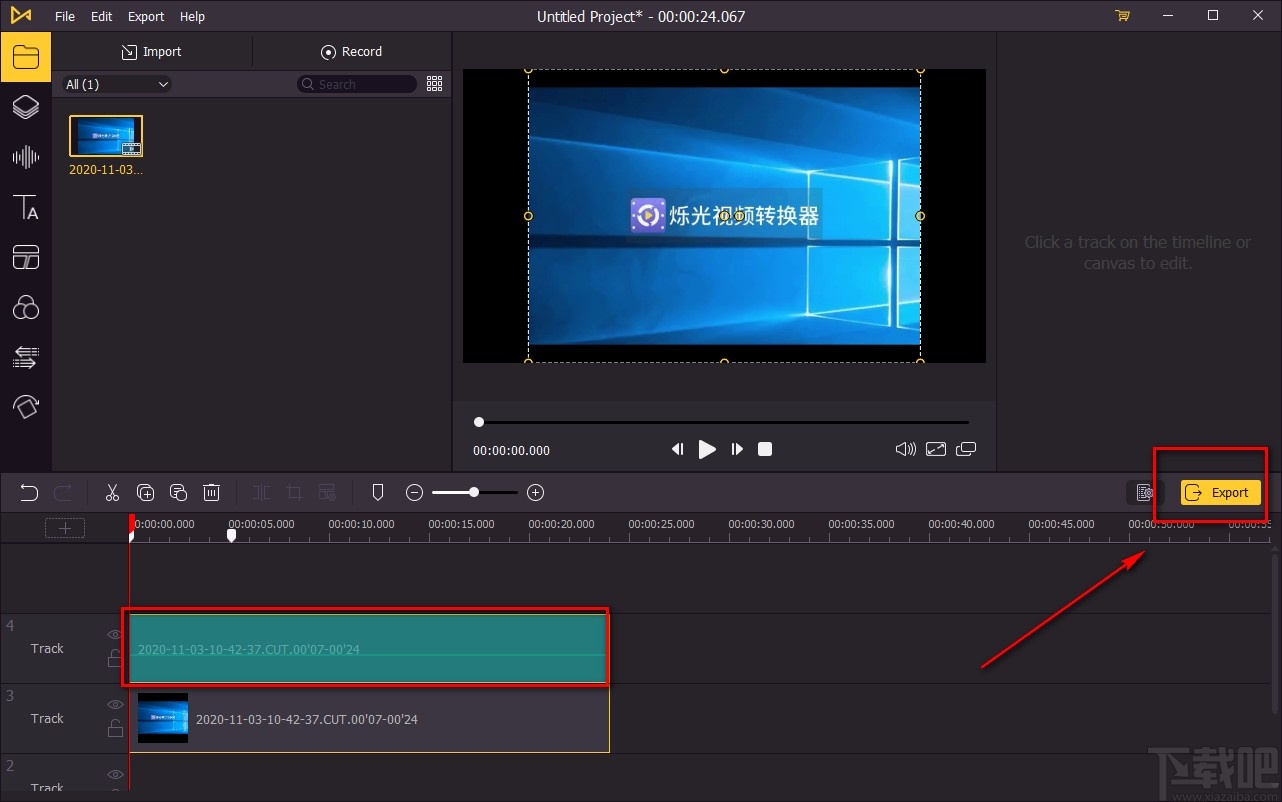Click the yellow Export button
The width and height of the screenshot is (1282, 802).
click(x=1219, y=492)
